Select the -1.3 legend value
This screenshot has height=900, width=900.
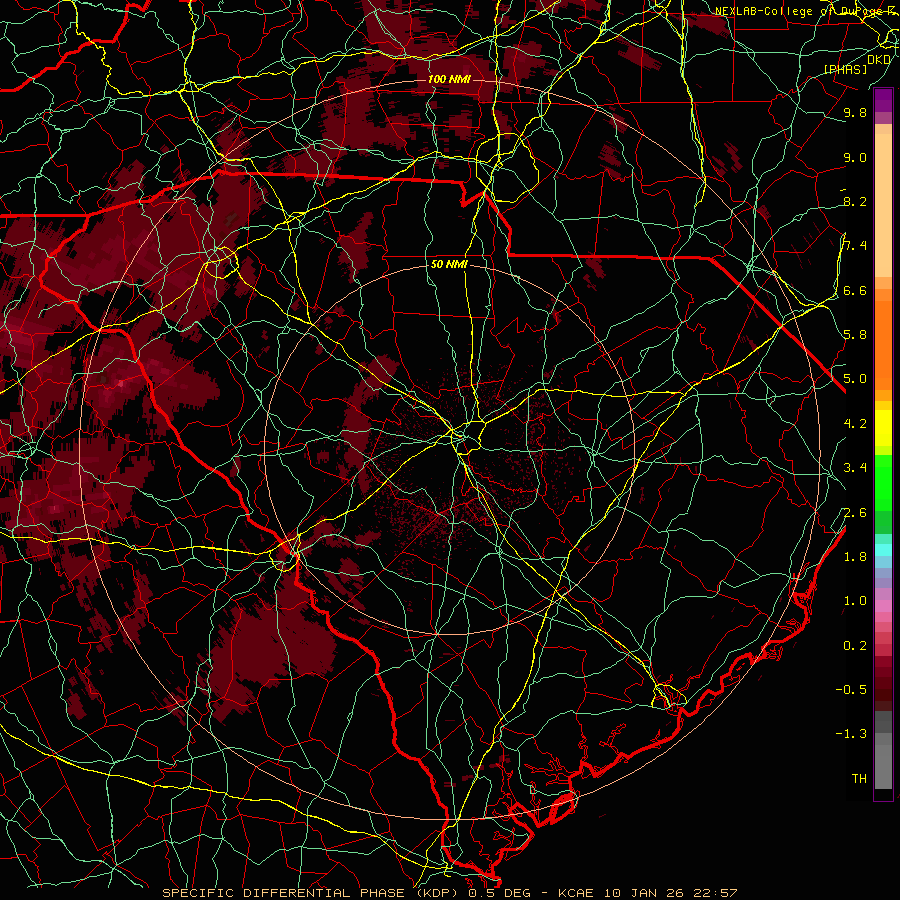coord(851,734)
